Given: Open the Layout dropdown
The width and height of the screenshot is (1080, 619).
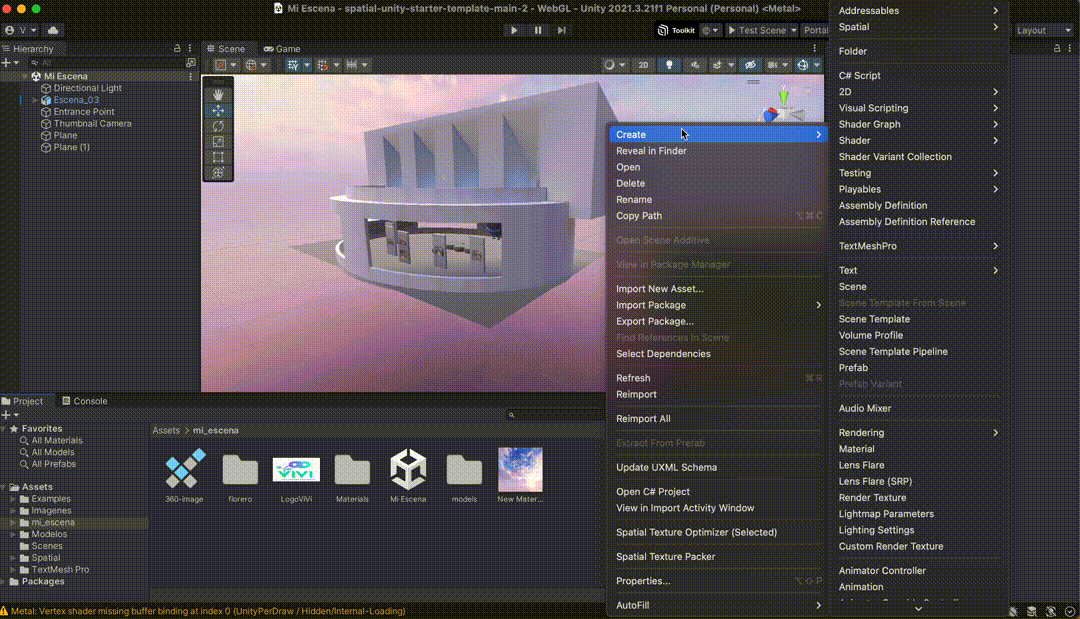Looking at the screenshot, I should [1043, 30].
